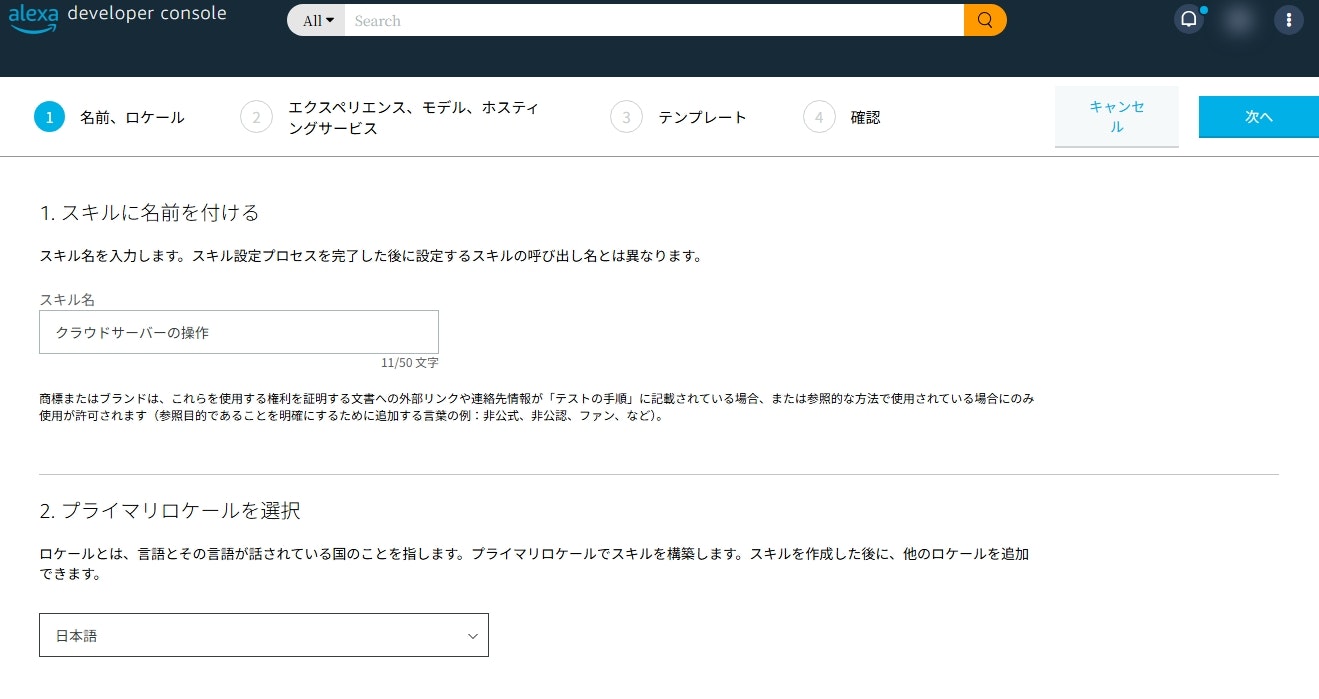Open the user profile avatar

(1238, 19)
